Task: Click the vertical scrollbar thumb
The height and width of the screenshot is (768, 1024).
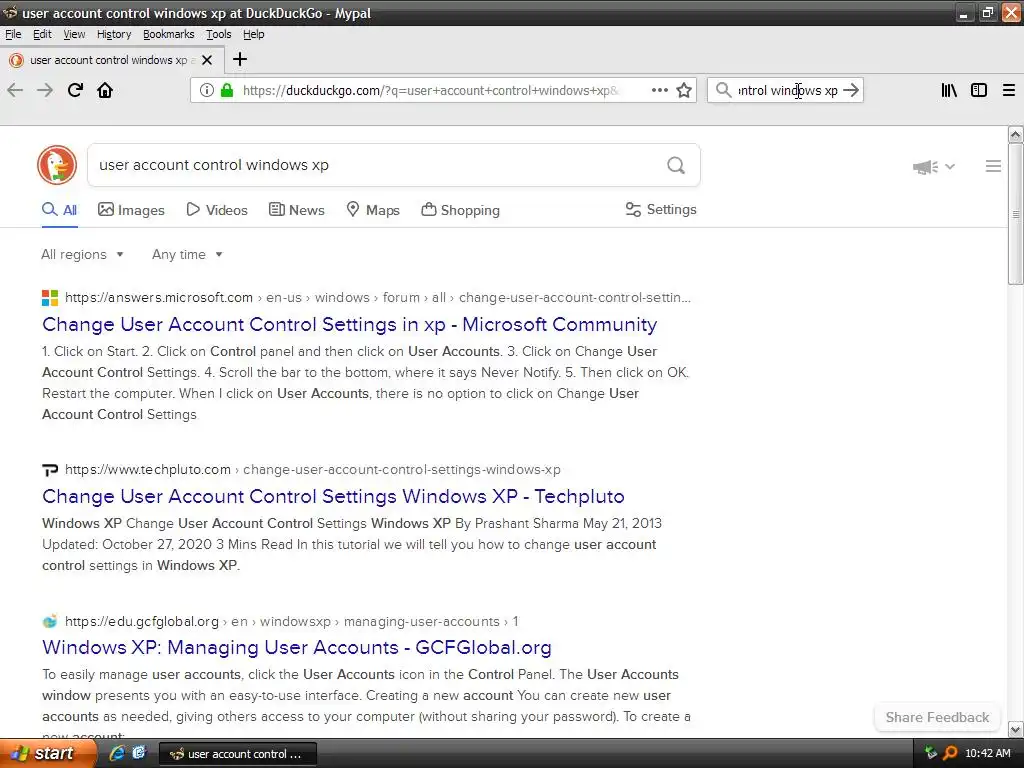Action: 1016,214
